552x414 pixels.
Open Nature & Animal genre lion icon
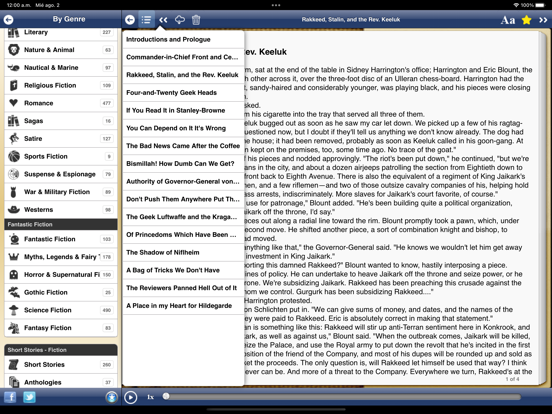click(14, 50)
